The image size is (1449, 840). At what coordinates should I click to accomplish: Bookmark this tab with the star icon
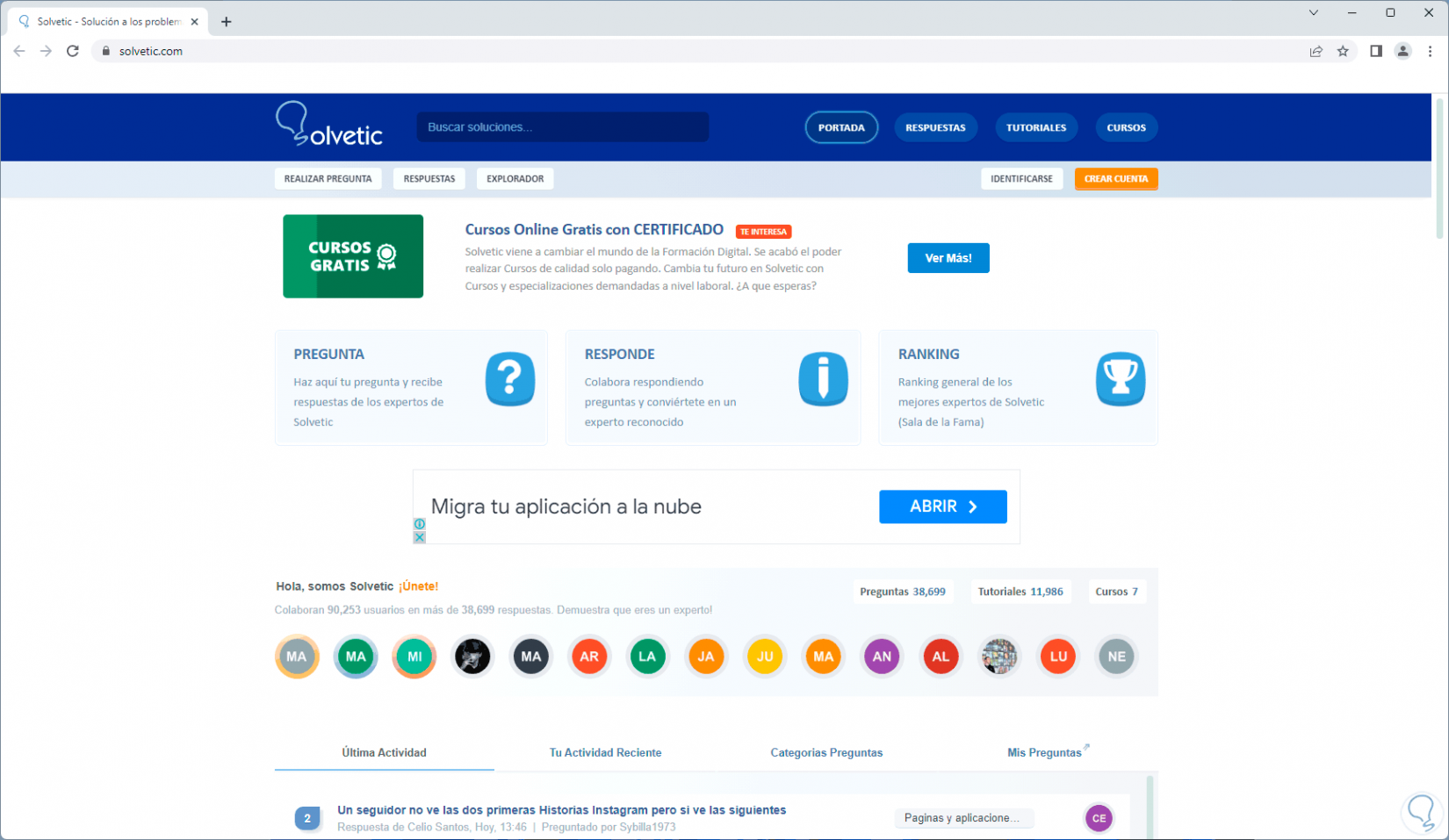pyautogui.click(x=1343, y=51)
